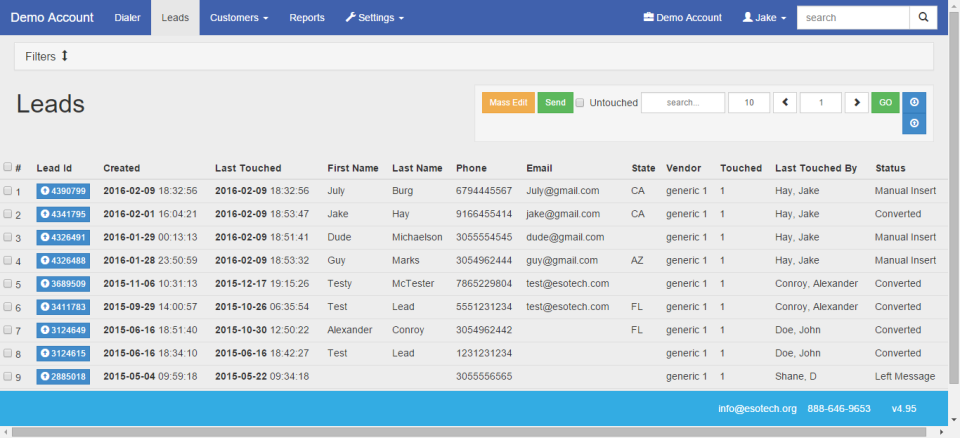Click the v4.95 version text
Image resolution: width=960 pixels, height=438 pixels.
coord(904,409)
